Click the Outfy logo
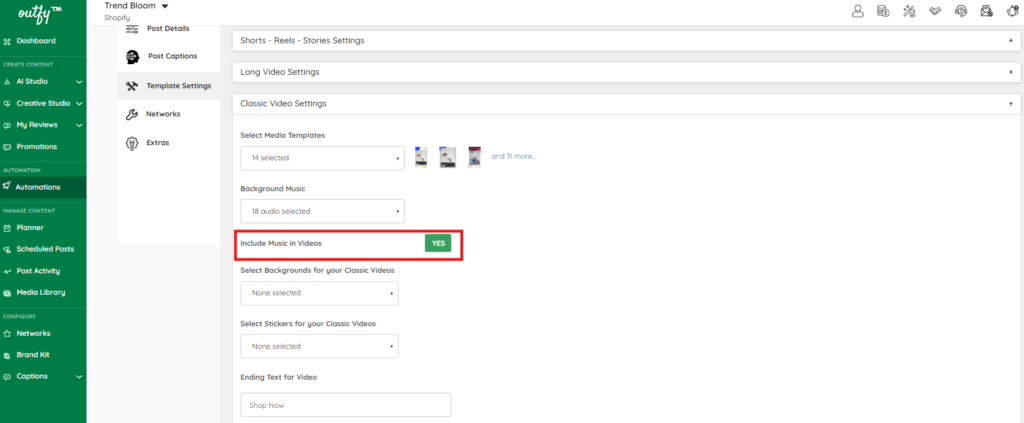Viewport: 1024px width, 423px height. pos(42,12)
